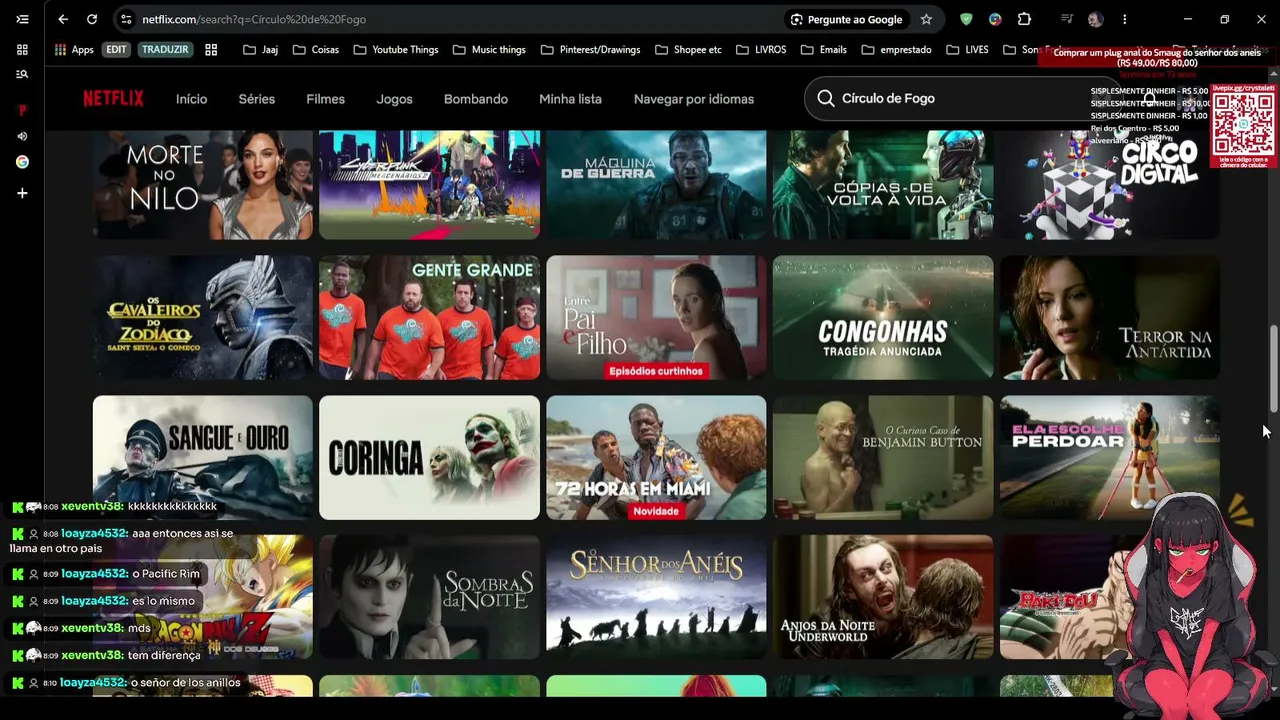
Task: Open Navegar por idiomas
Action: point(694,99)
